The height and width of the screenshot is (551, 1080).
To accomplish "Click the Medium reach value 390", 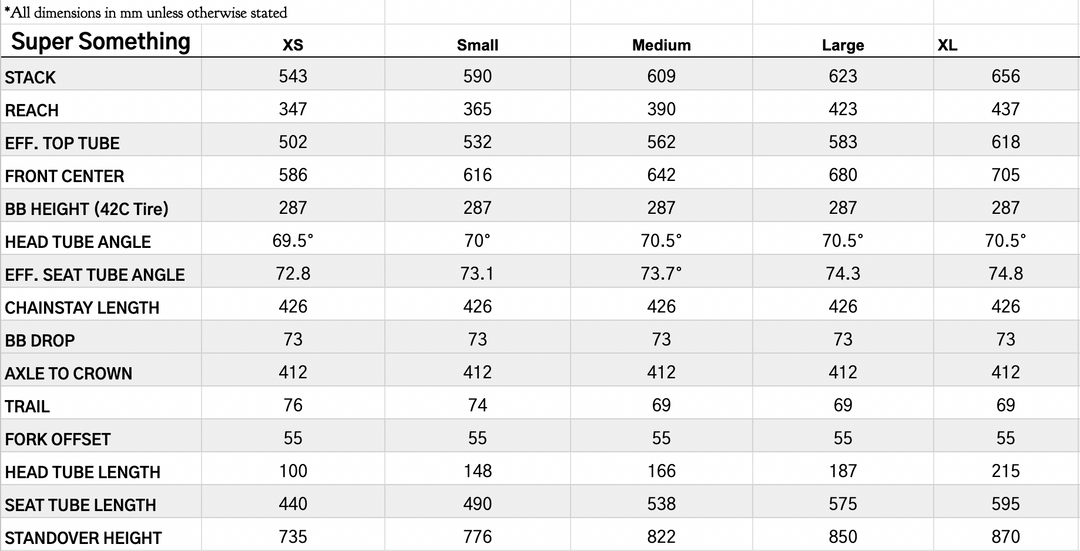I will tap(661, 109).
